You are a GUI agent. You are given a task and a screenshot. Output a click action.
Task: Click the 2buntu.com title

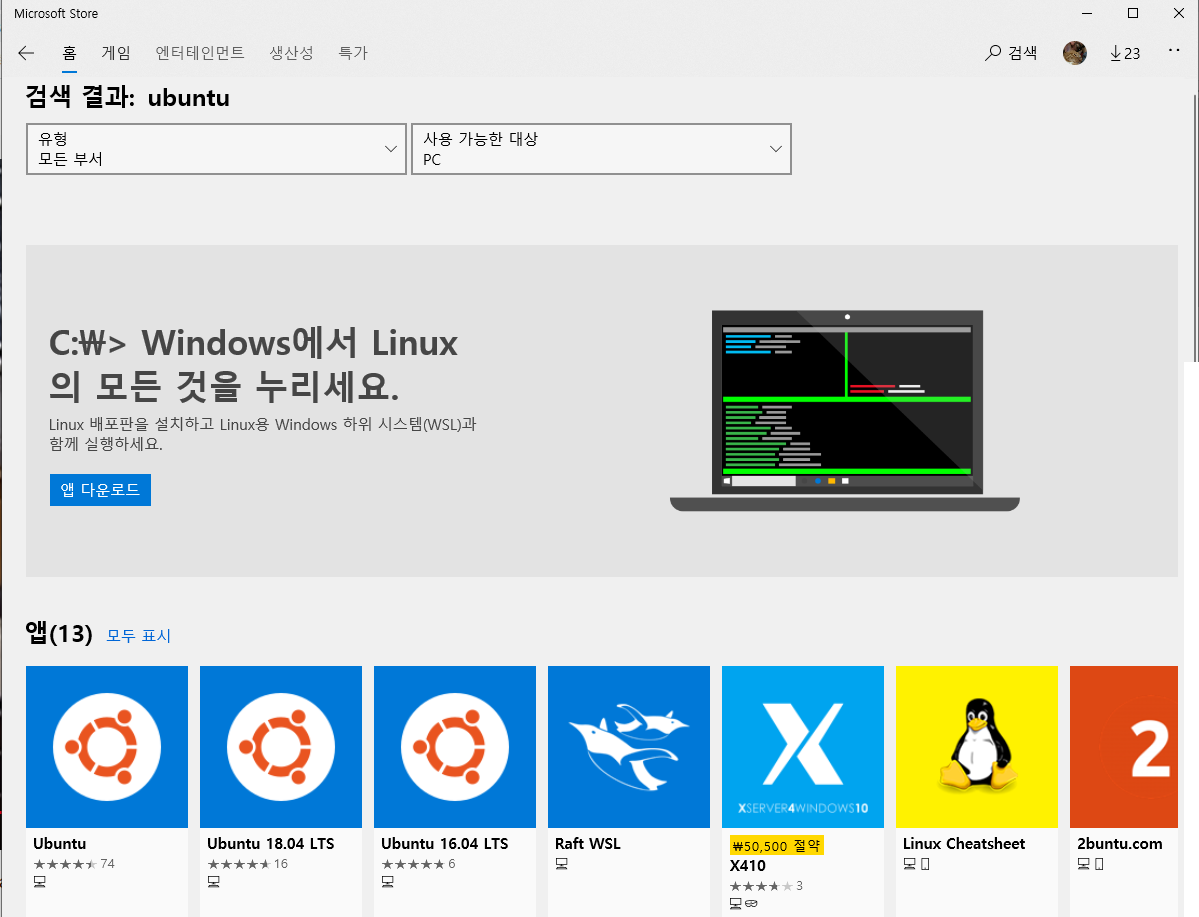[1119, 844]
